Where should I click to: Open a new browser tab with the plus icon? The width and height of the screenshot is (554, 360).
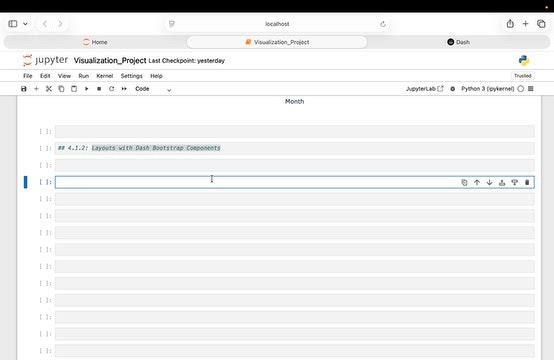tap(525, 24)
